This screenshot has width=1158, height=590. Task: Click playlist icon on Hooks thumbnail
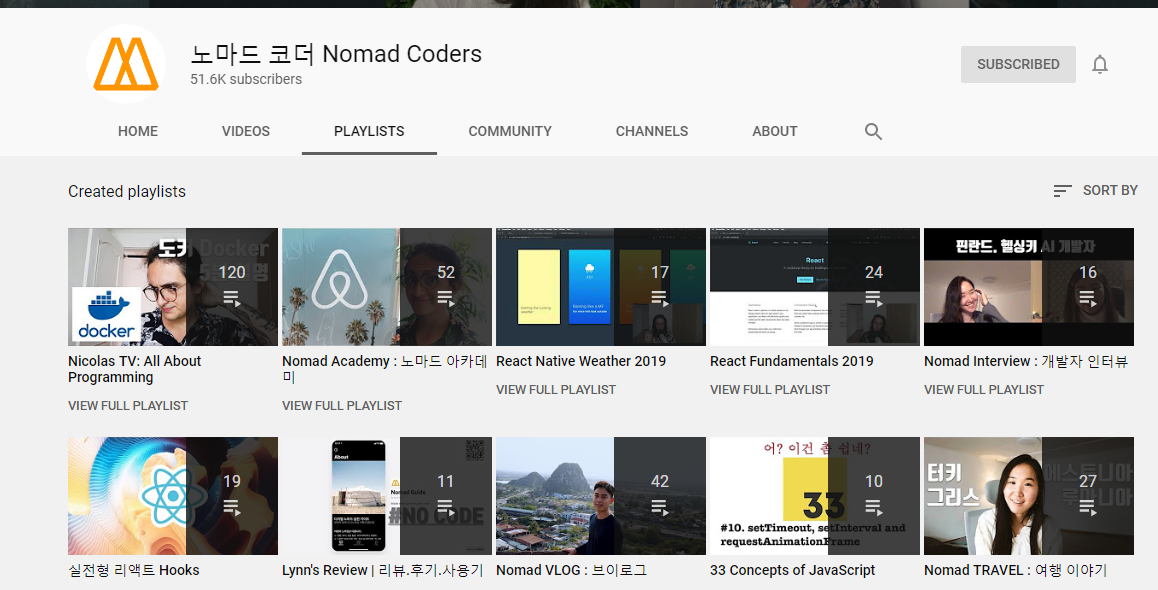coord(231,507)
